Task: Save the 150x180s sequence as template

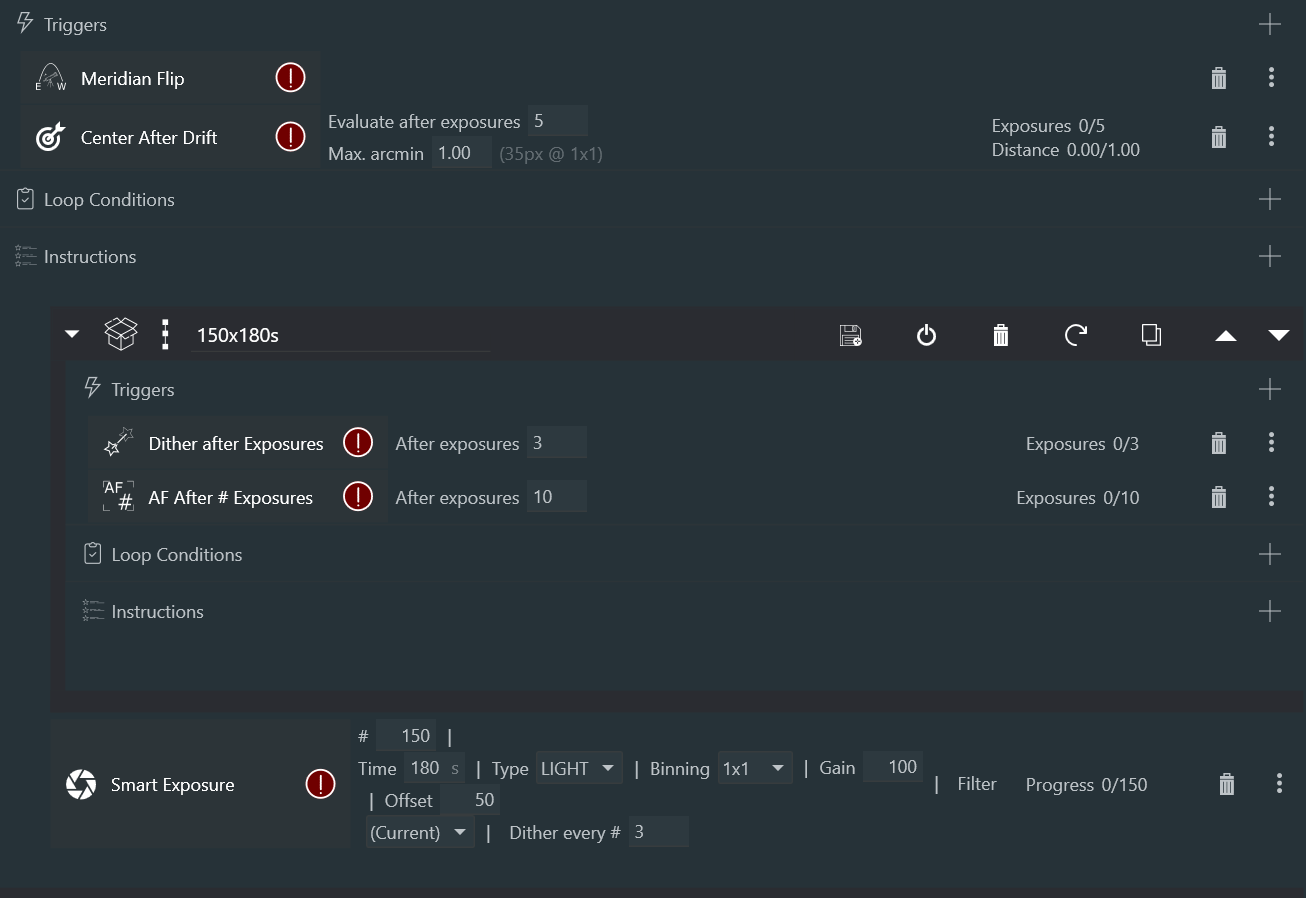Action: pyautogui.click(x=850, y=335)
